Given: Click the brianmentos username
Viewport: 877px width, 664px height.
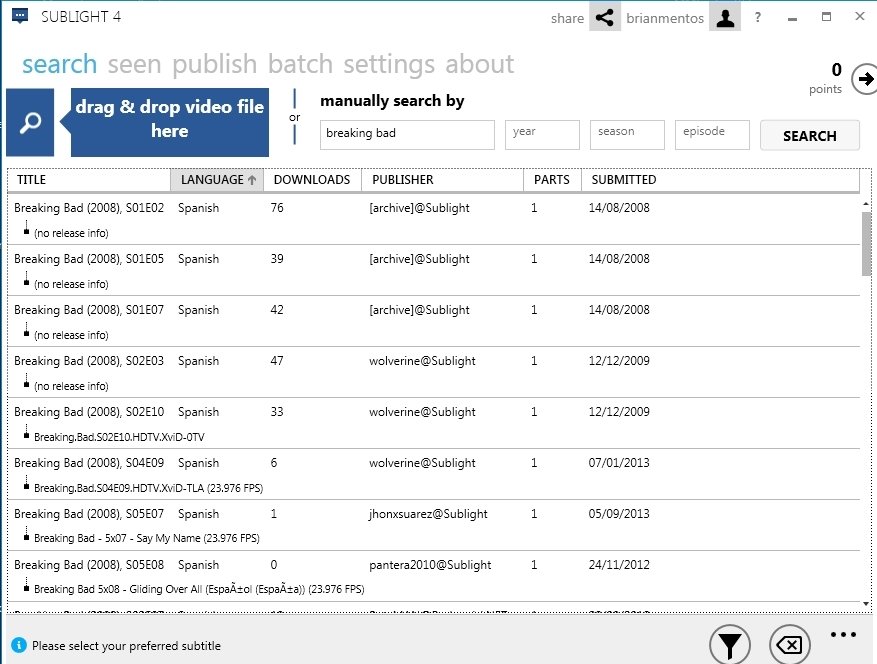Looking at the screenshot, I should point(665,18).
